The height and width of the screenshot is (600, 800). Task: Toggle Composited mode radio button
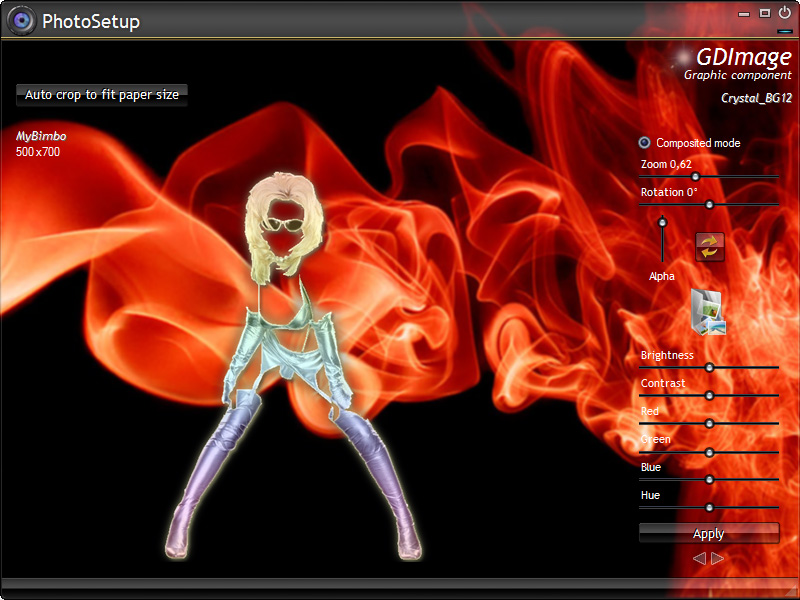(644, 143)
